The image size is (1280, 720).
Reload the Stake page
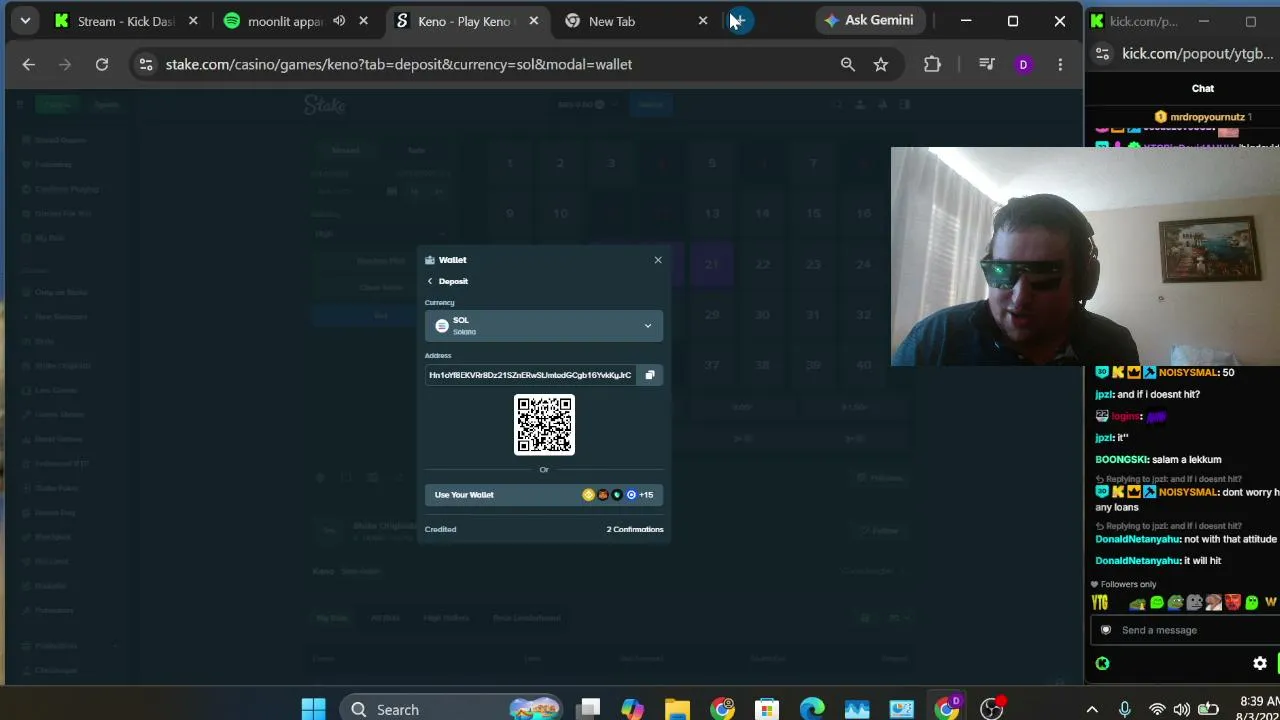pos(102,64)
